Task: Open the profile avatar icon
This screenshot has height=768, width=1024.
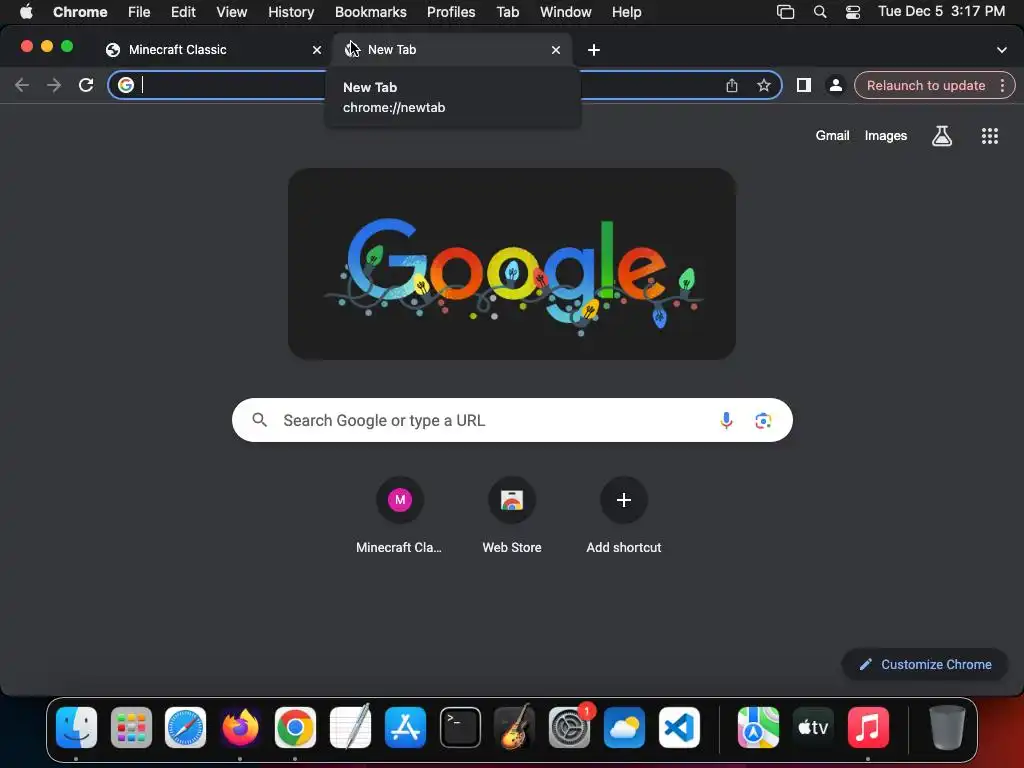Action: point(835,85)
